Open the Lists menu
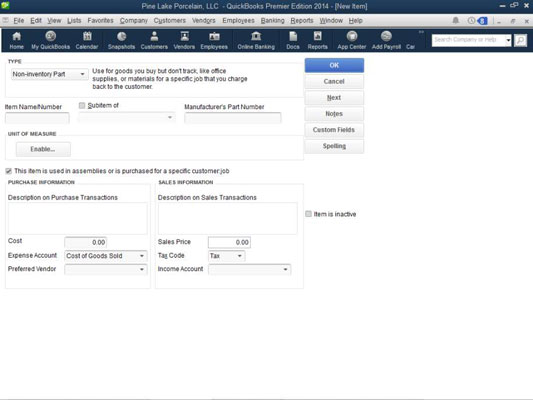Screen dimensions: 533x400 pos(74,21)
